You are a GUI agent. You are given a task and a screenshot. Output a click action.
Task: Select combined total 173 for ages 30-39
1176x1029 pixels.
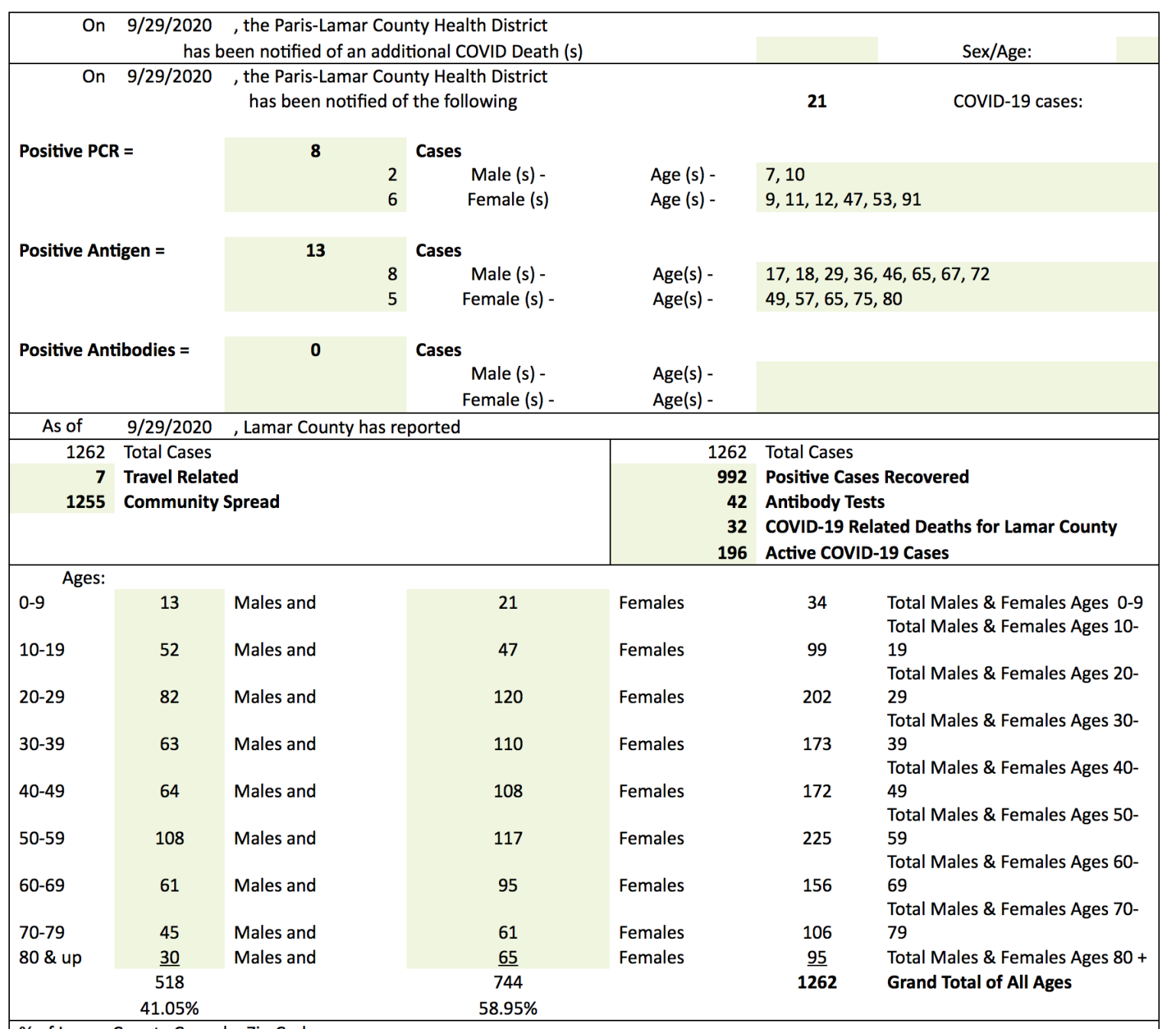tap(817, 744)
